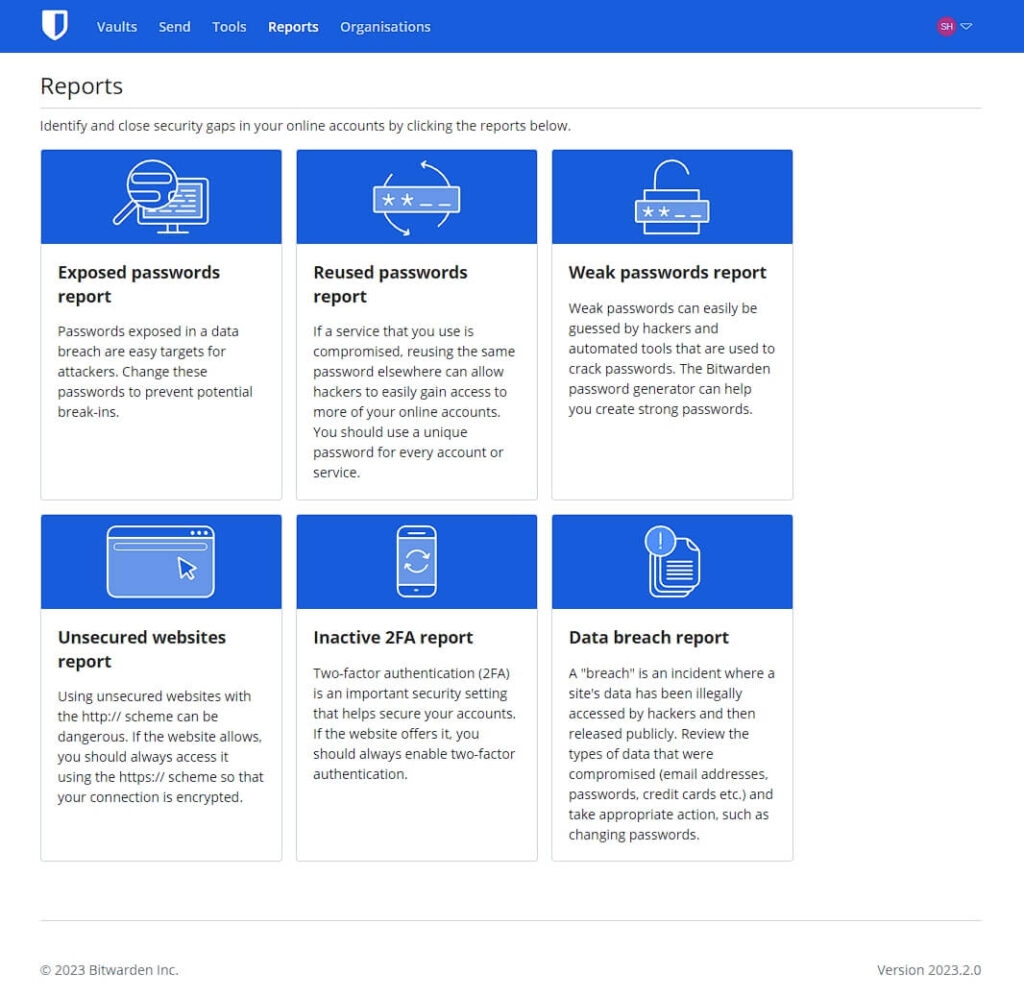Click the phone sync Inactive 2FA icon
Screen dimensions: 1024x998
(416, 562)
